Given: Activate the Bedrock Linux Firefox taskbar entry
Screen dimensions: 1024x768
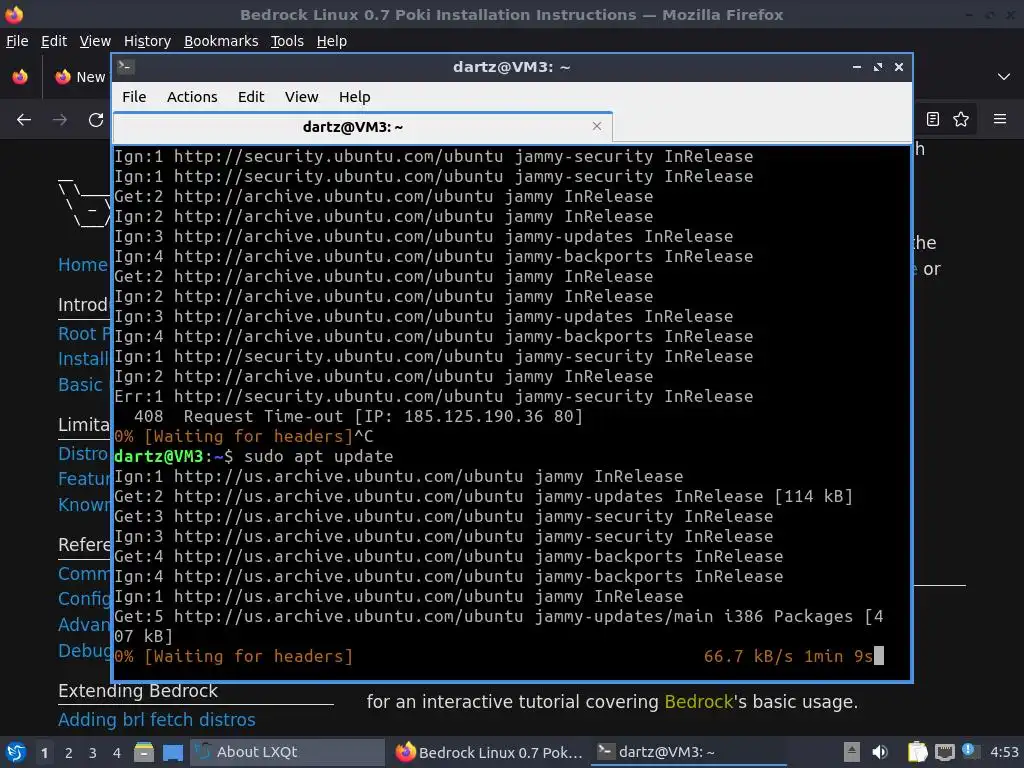Looking at the screenshot, I should [x=488, y=752].
